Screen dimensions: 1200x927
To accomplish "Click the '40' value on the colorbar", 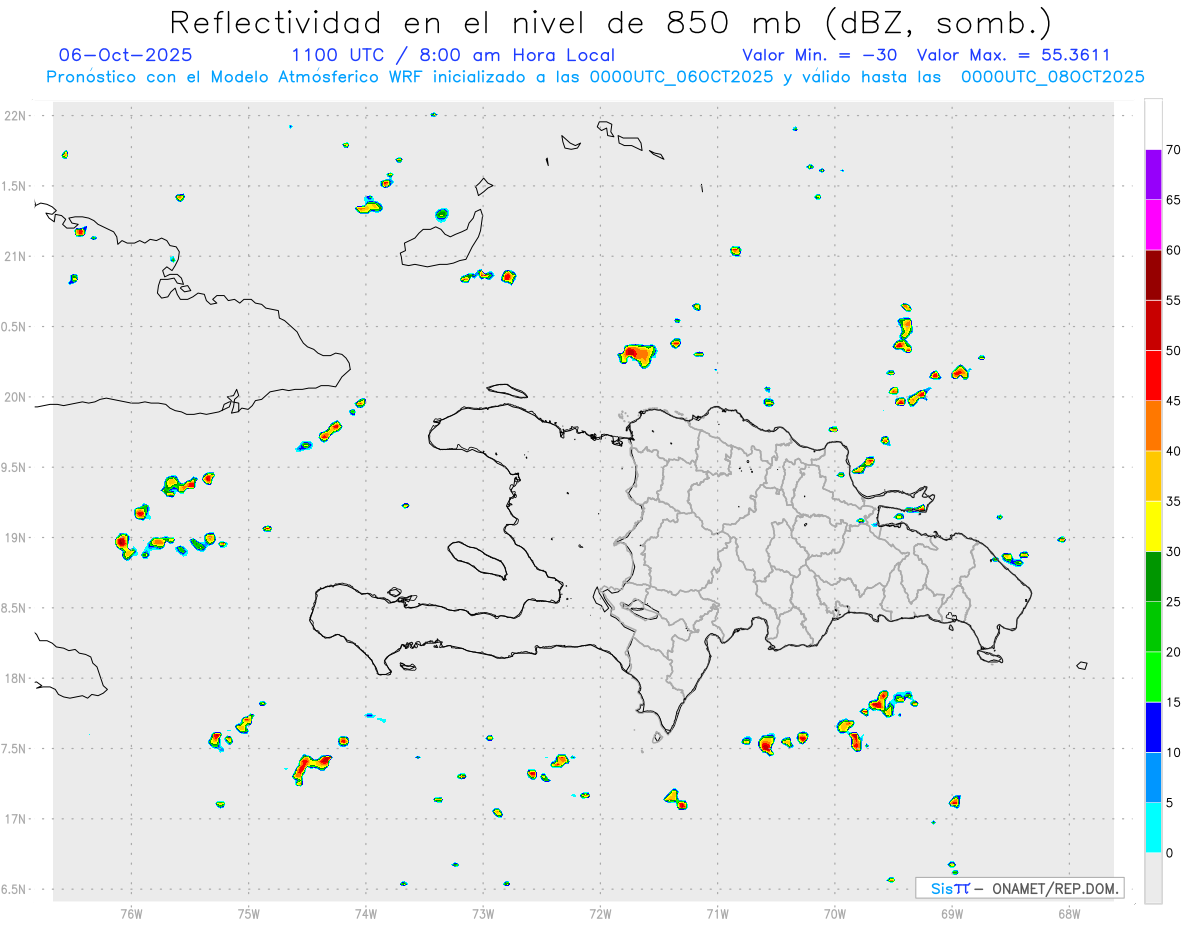I will pyautogui.click(x=1173, y=451).
